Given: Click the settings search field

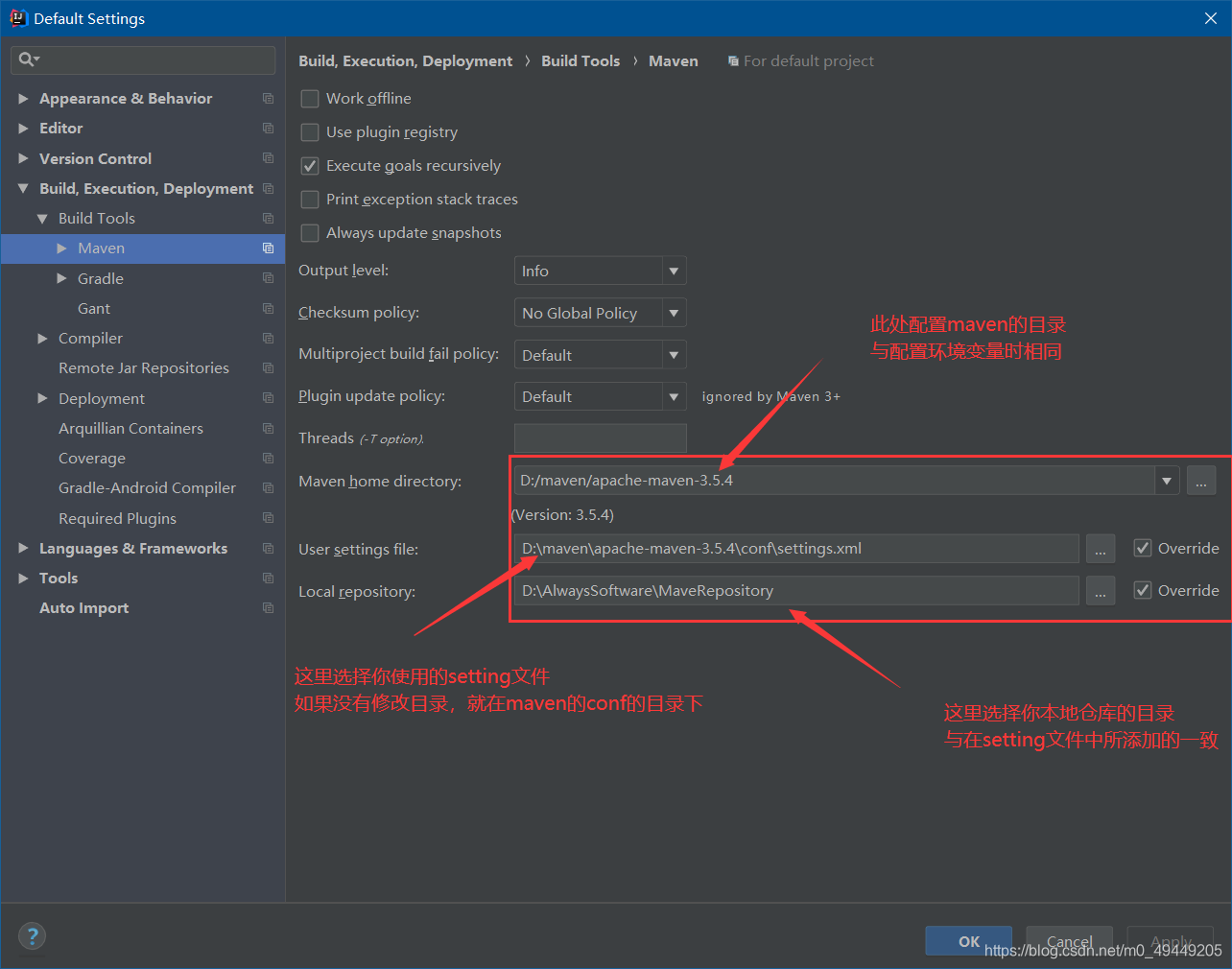Looking at the screenshot, I should coord(143,59).
